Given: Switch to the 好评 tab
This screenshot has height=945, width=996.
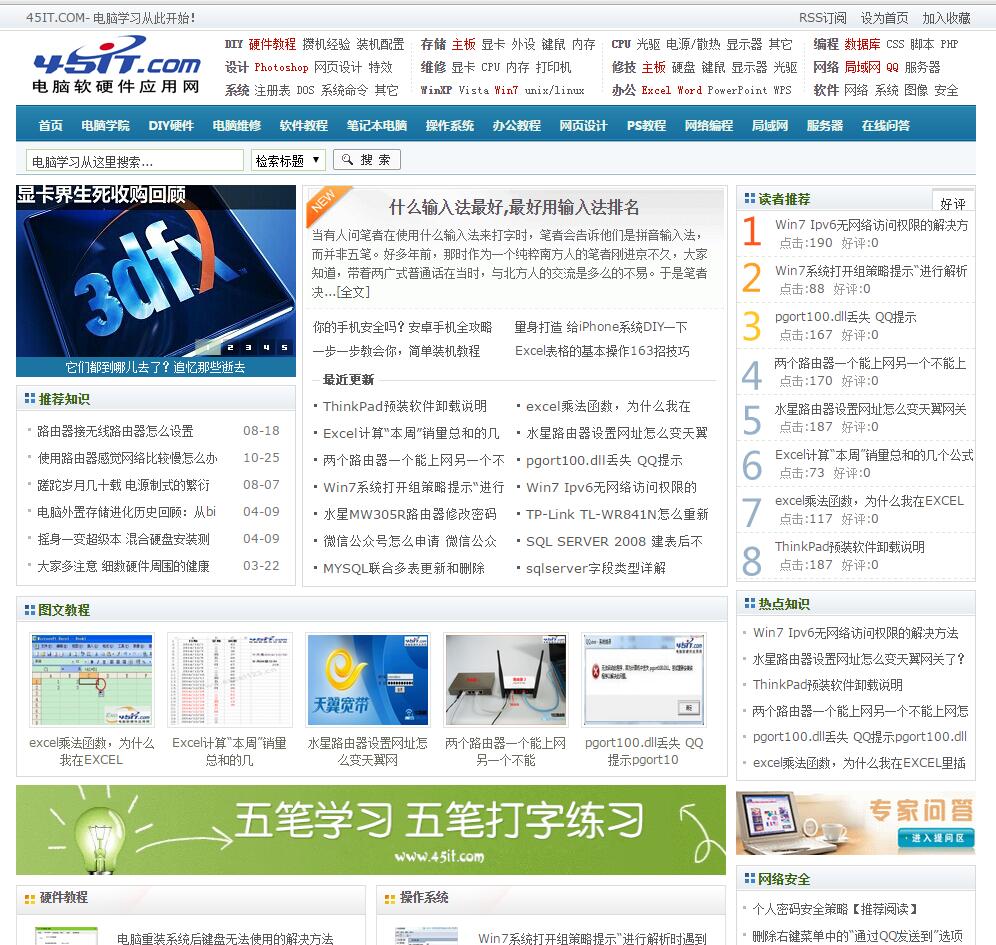Looking at the screenshot, I should pyautogui.click(x=953, y=203).
